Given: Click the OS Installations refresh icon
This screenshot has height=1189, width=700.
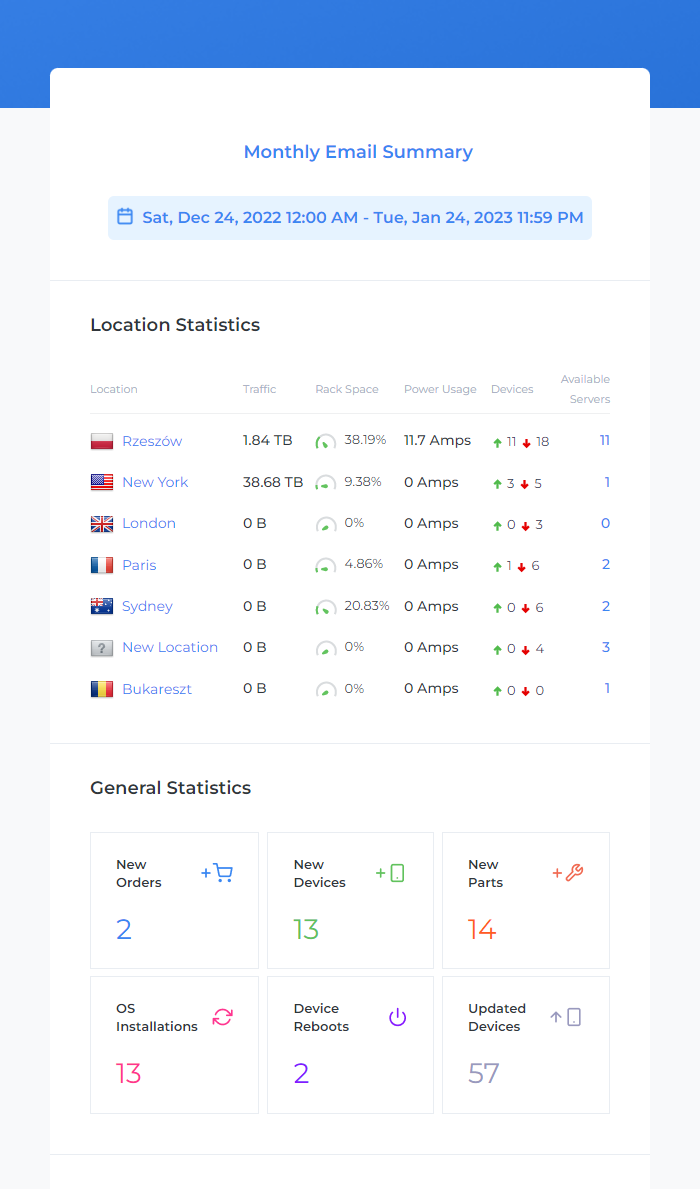Looking at the screenshot, I should point(222,1017).
